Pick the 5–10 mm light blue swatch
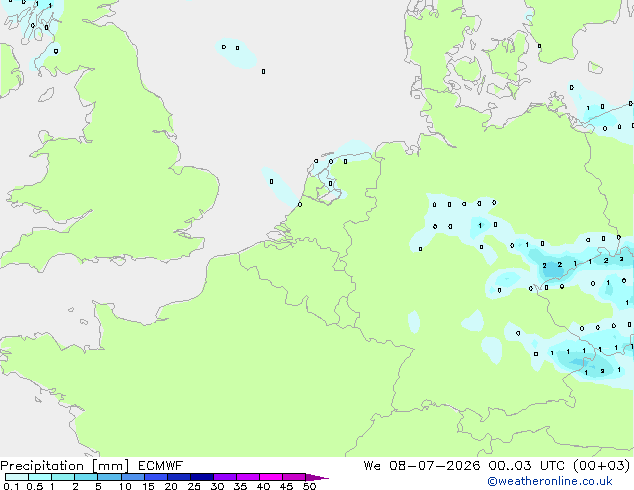 point(109,477)
